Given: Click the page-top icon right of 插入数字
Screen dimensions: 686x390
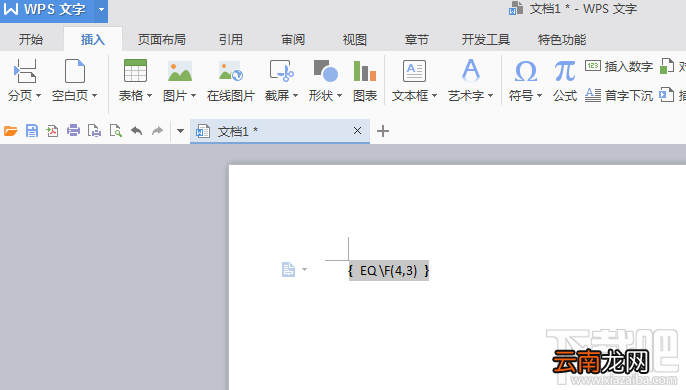Looking at the screenshot, I should point(667,67).
